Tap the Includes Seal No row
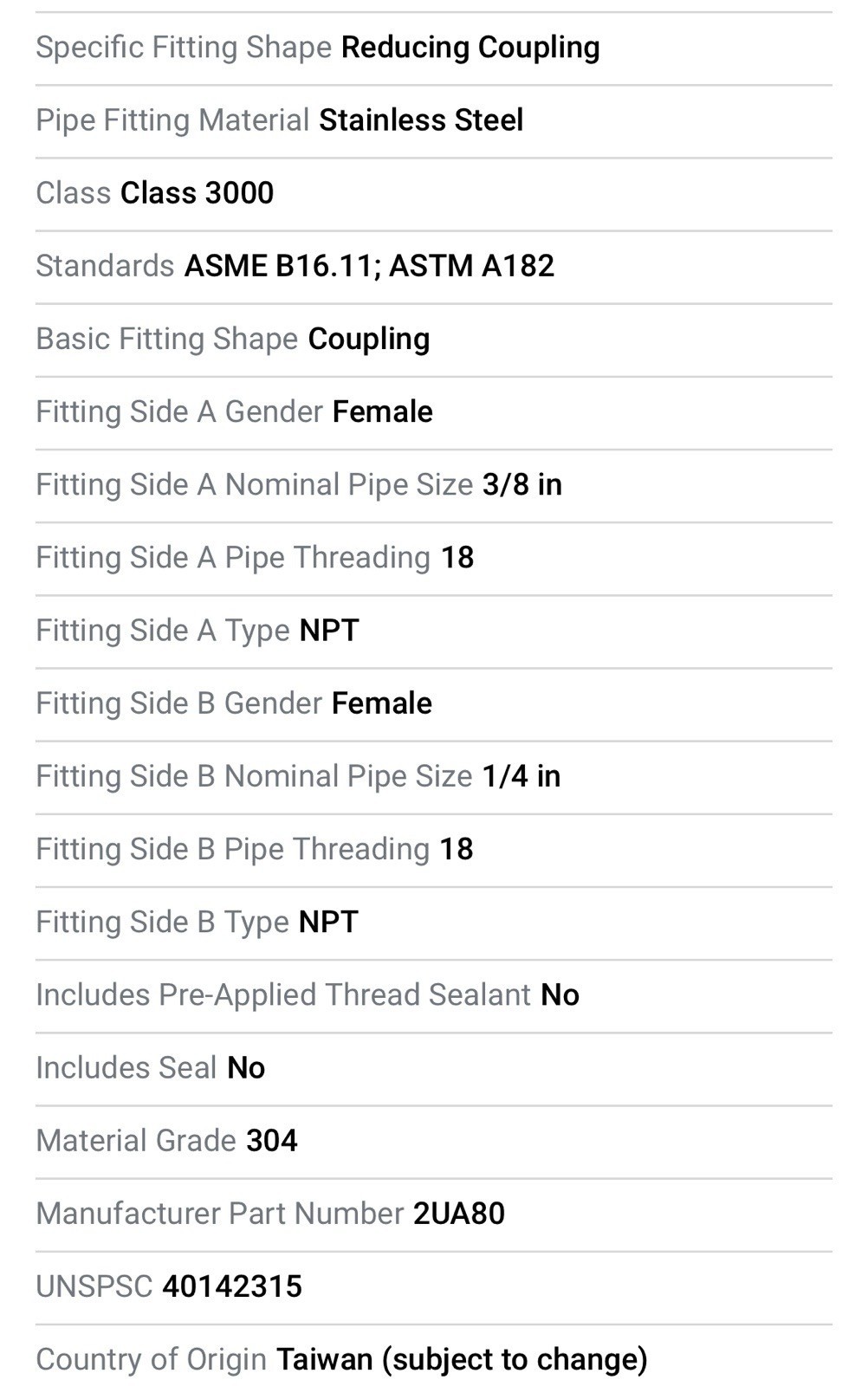The height and width of the screenshot is (1386, 868). 434,1068
